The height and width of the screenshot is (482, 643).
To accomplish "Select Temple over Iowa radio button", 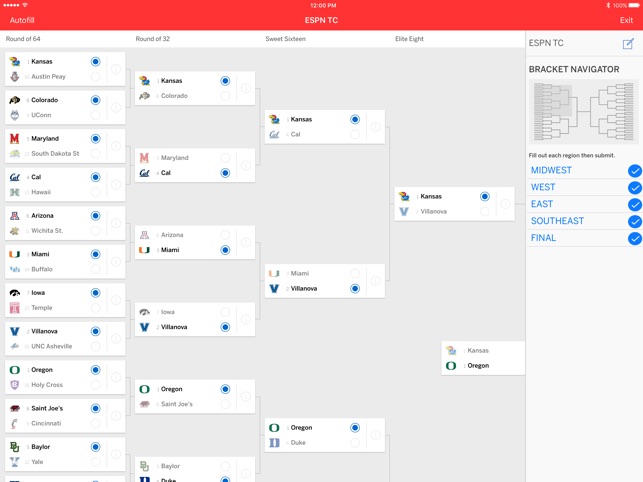I will click(96, 308).
